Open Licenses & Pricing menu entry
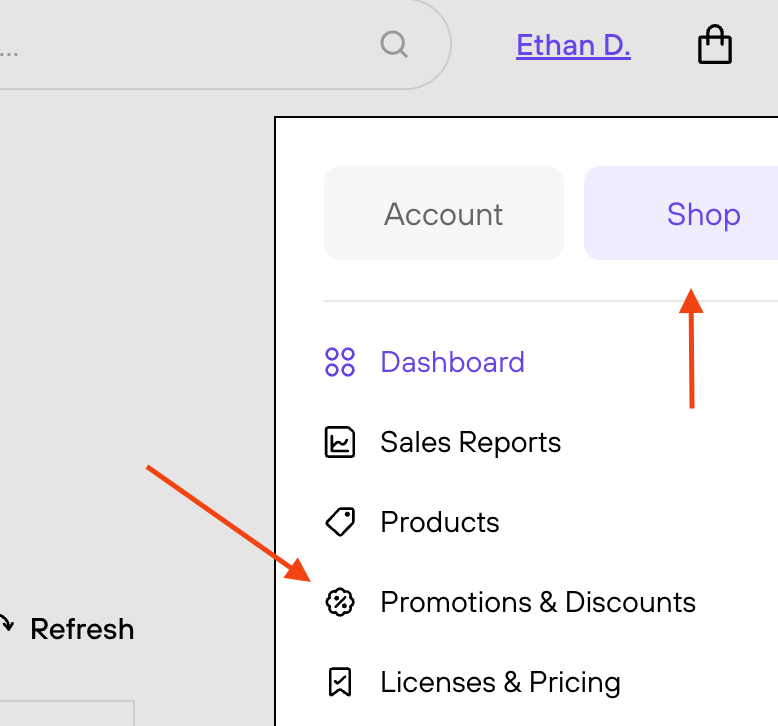This screenshot has width=778, height=726. pos(500,682)
